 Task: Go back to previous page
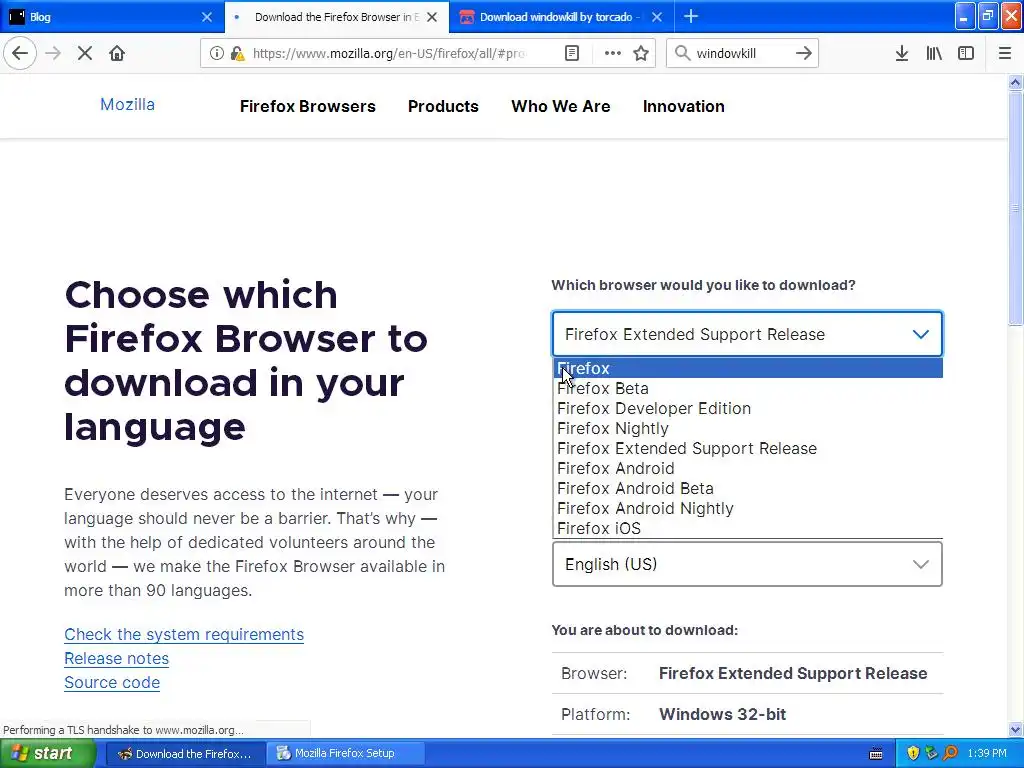(20, 53)
